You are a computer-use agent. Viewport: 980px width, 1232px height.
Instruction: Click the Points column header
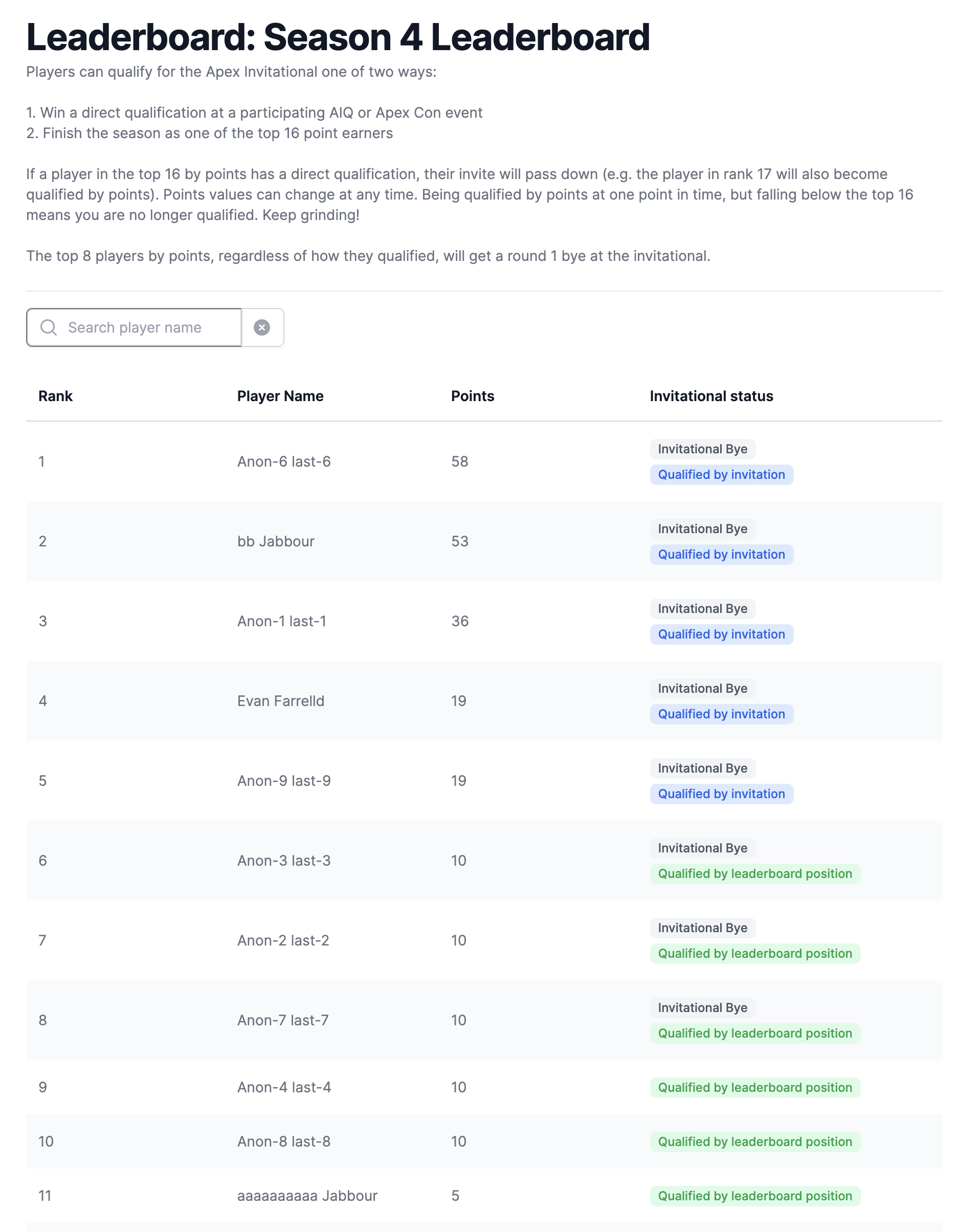click(x=472, y=396)
